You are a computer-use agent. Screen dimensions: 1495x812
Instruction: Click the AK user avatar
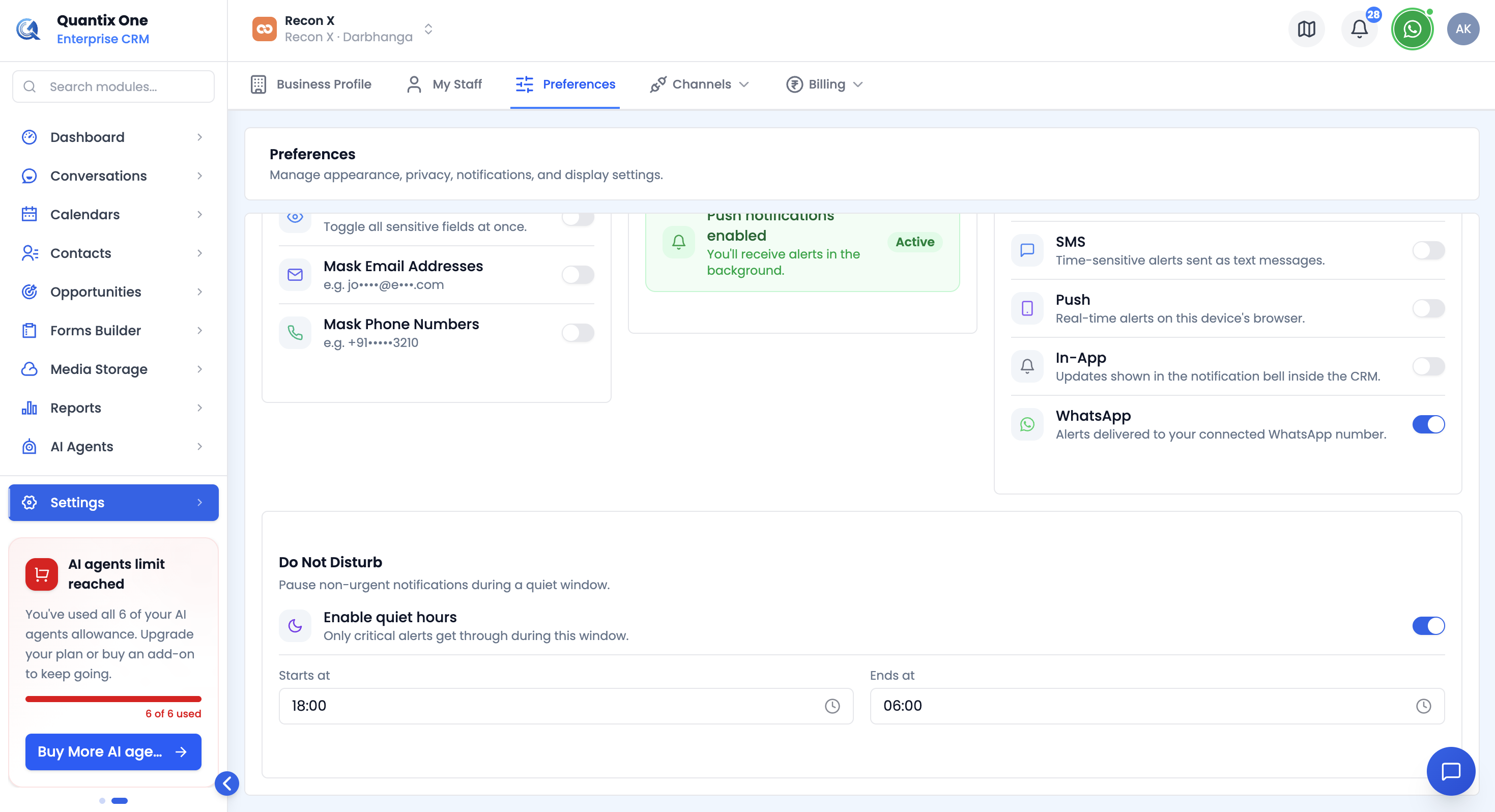pos(1463,29)
